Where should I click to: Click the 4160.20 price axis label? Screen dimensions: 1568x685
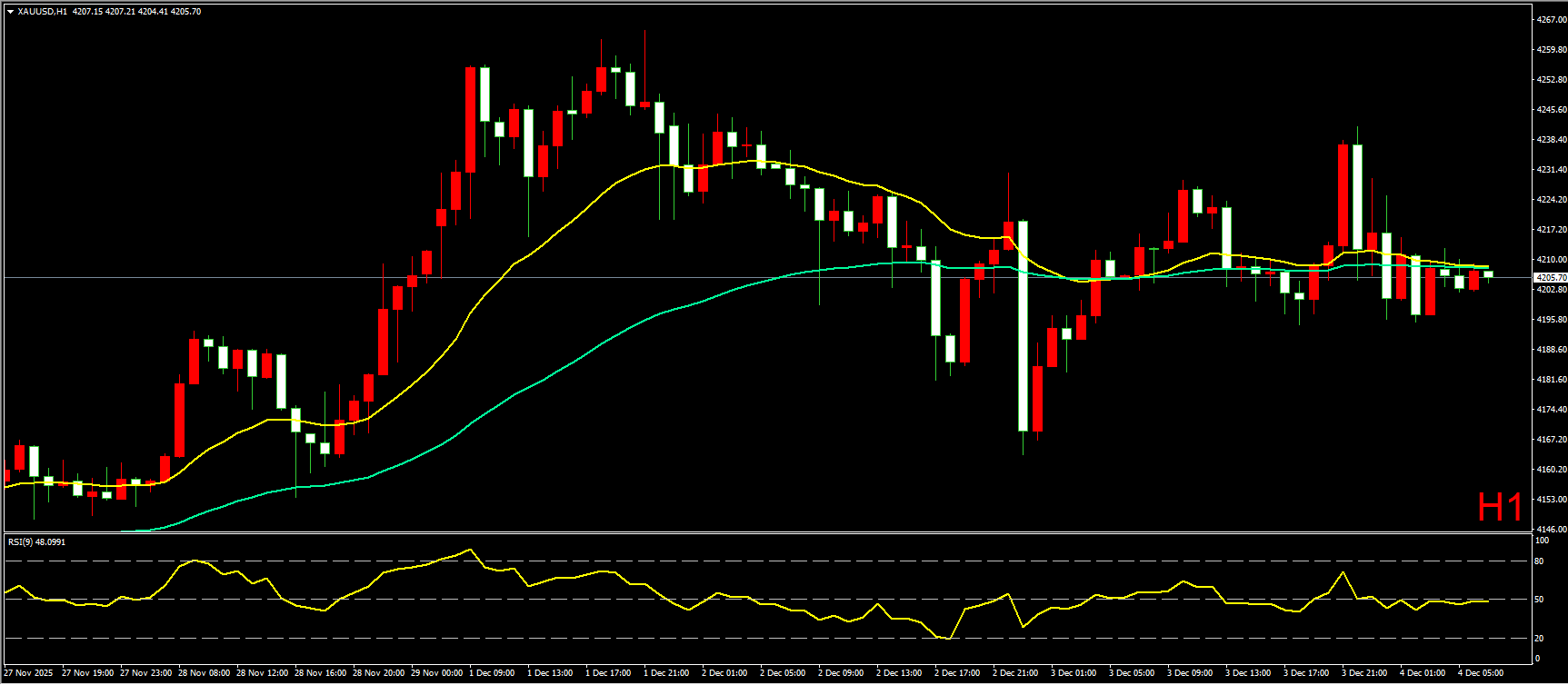(1550, 470)
